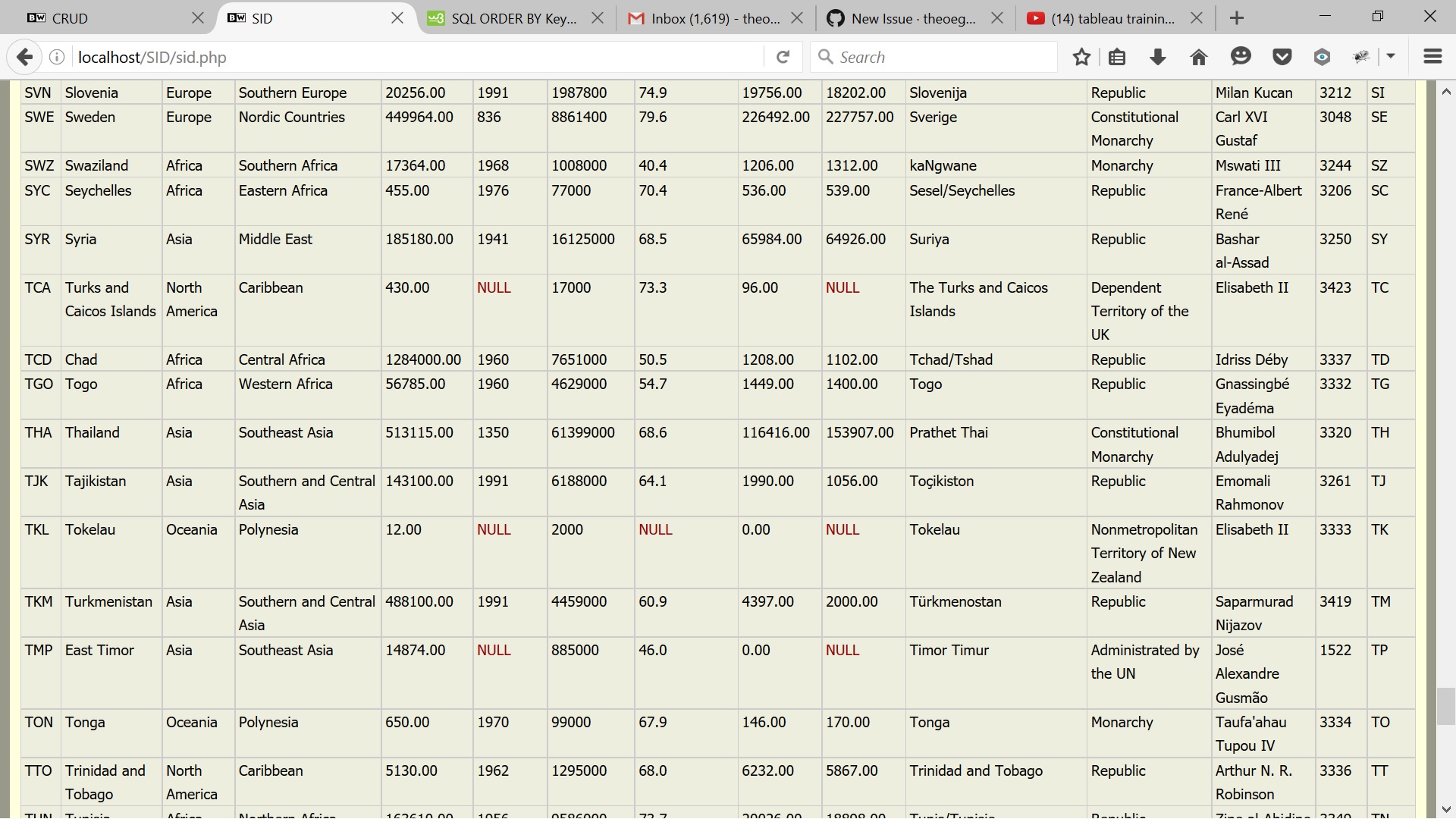Viewport: 1456px width, 819px height.
Task: Open the Hello smiley chat icon
Action: coord(1241,57)
